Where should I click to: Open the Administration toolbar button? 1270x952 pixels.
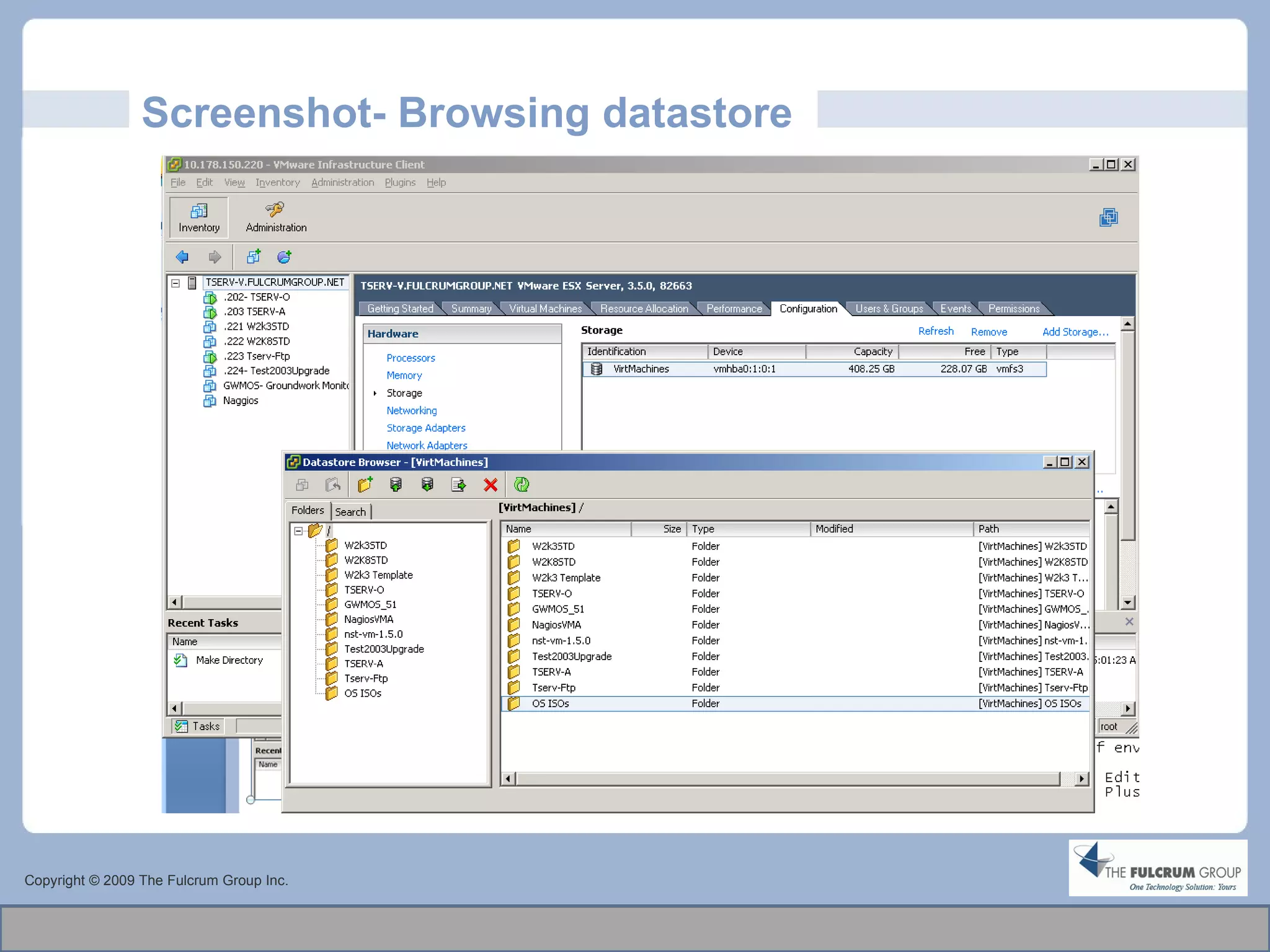click(x=276, y=217)
